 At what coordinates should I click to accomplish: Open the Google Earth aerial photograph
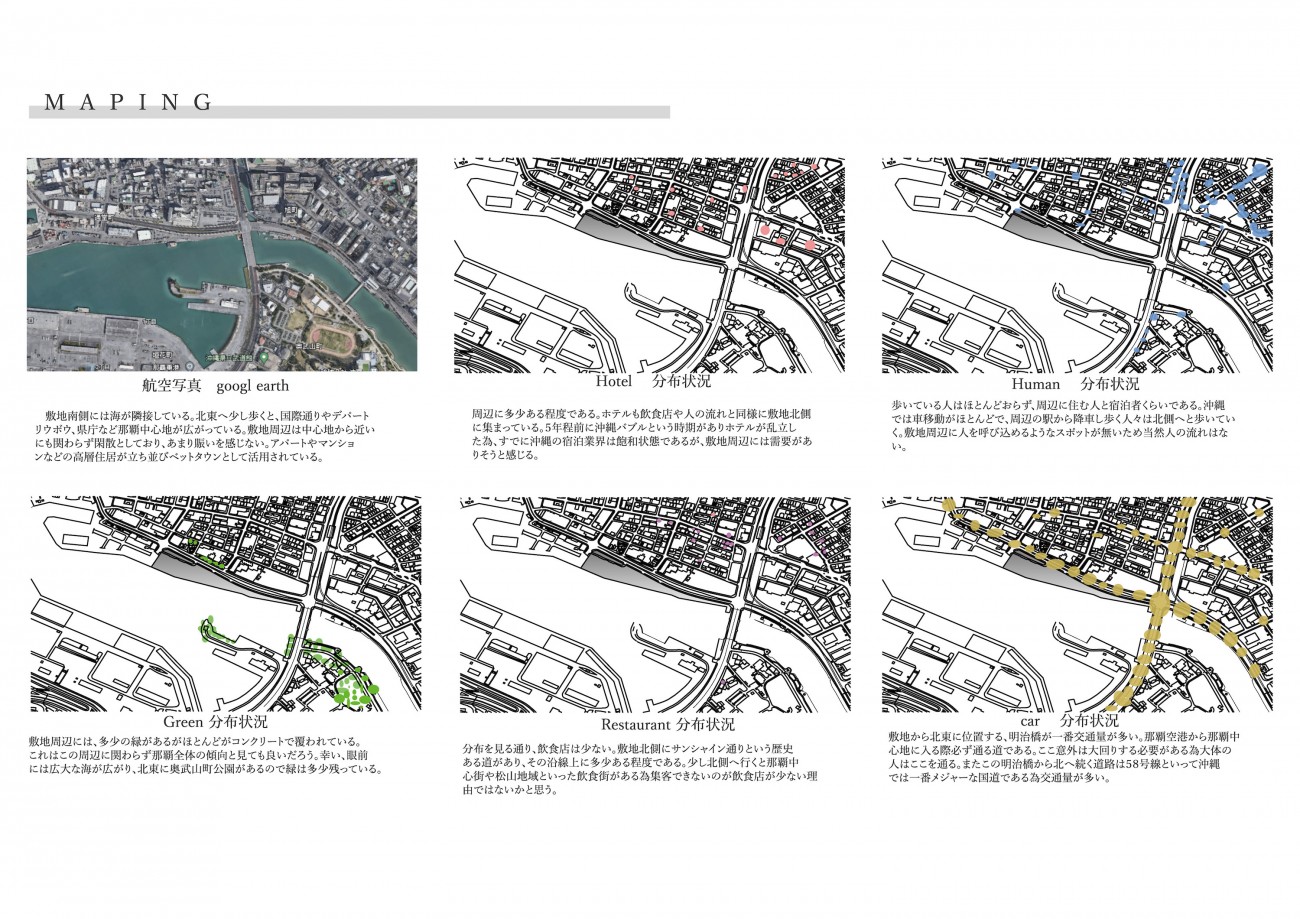pyautogui.click(x=222, y=264)
